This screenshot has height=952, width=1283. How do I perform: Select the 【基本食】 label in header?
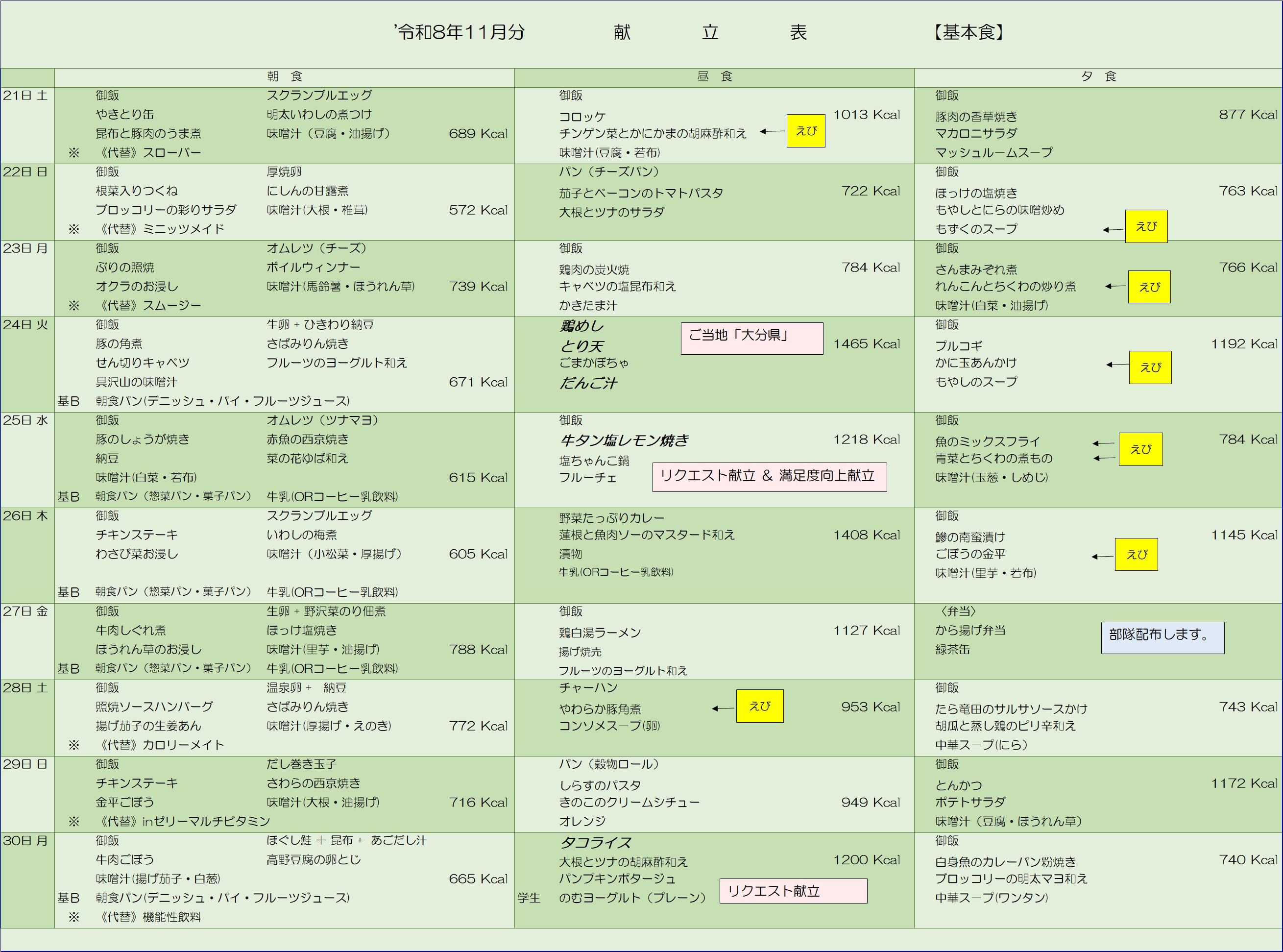point(968,32)
